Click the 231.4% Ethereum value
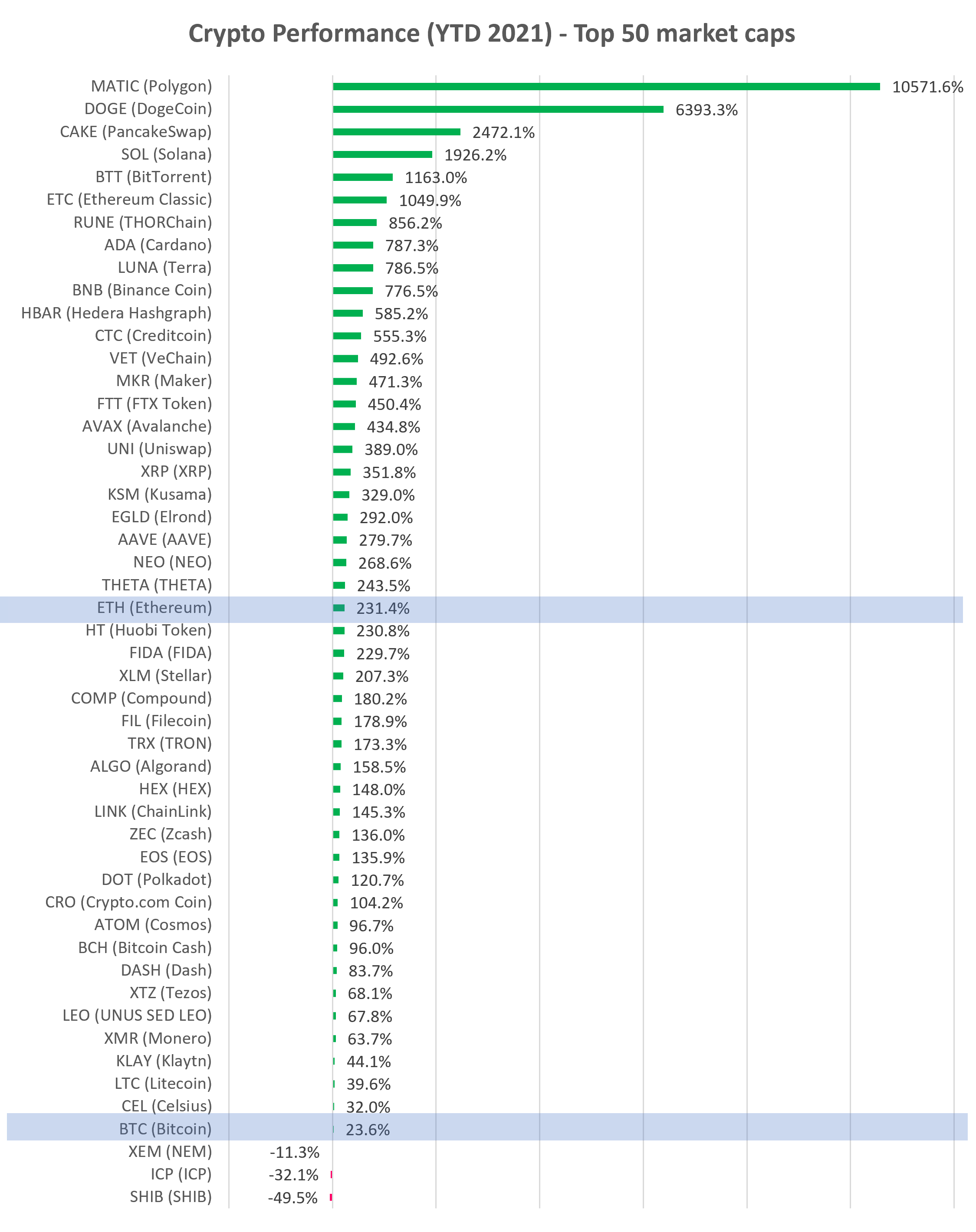 [x=383, y=608]
